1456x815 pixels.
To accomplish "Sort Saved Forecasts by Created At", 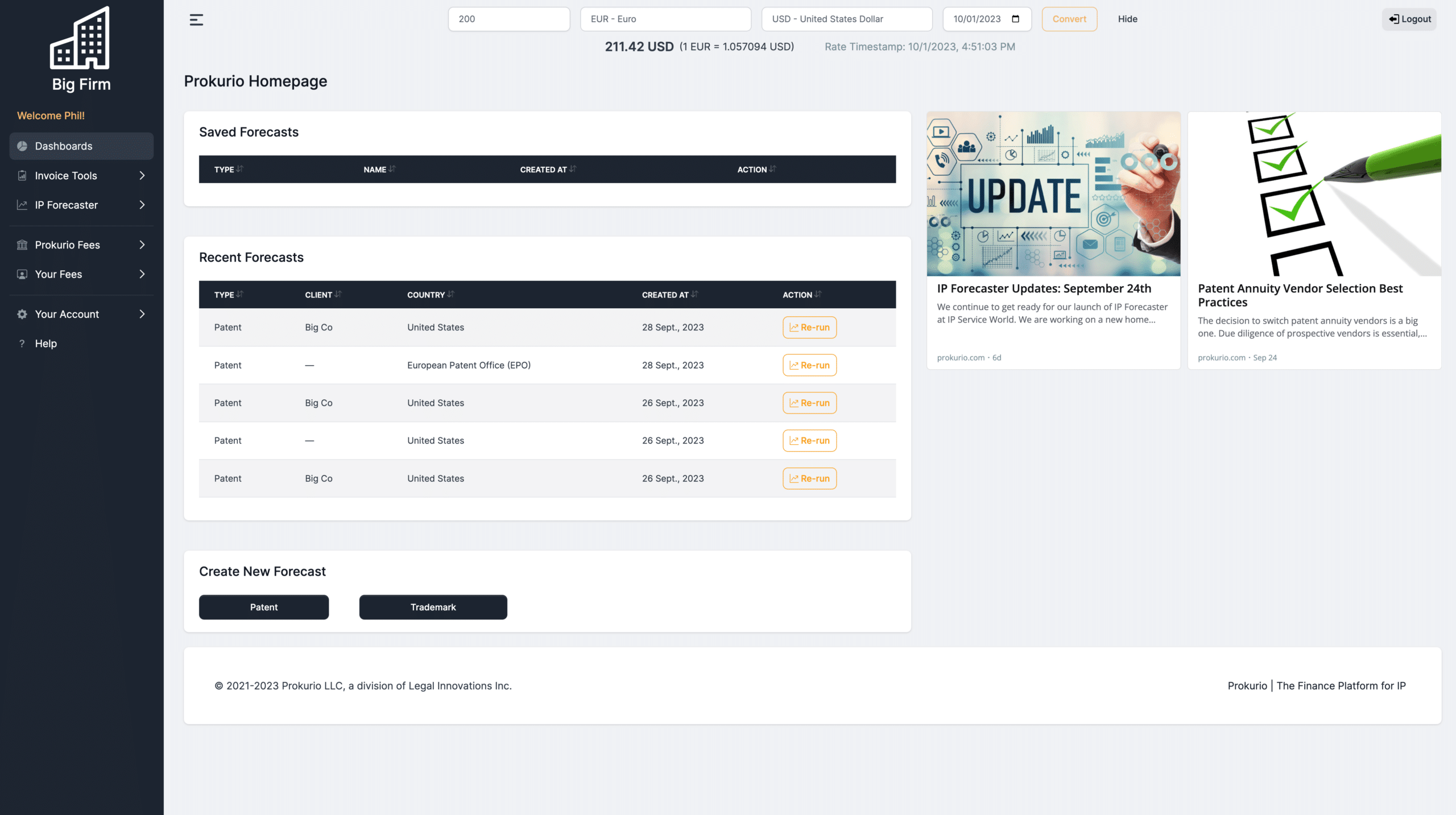I will click(x=548, y=169).
